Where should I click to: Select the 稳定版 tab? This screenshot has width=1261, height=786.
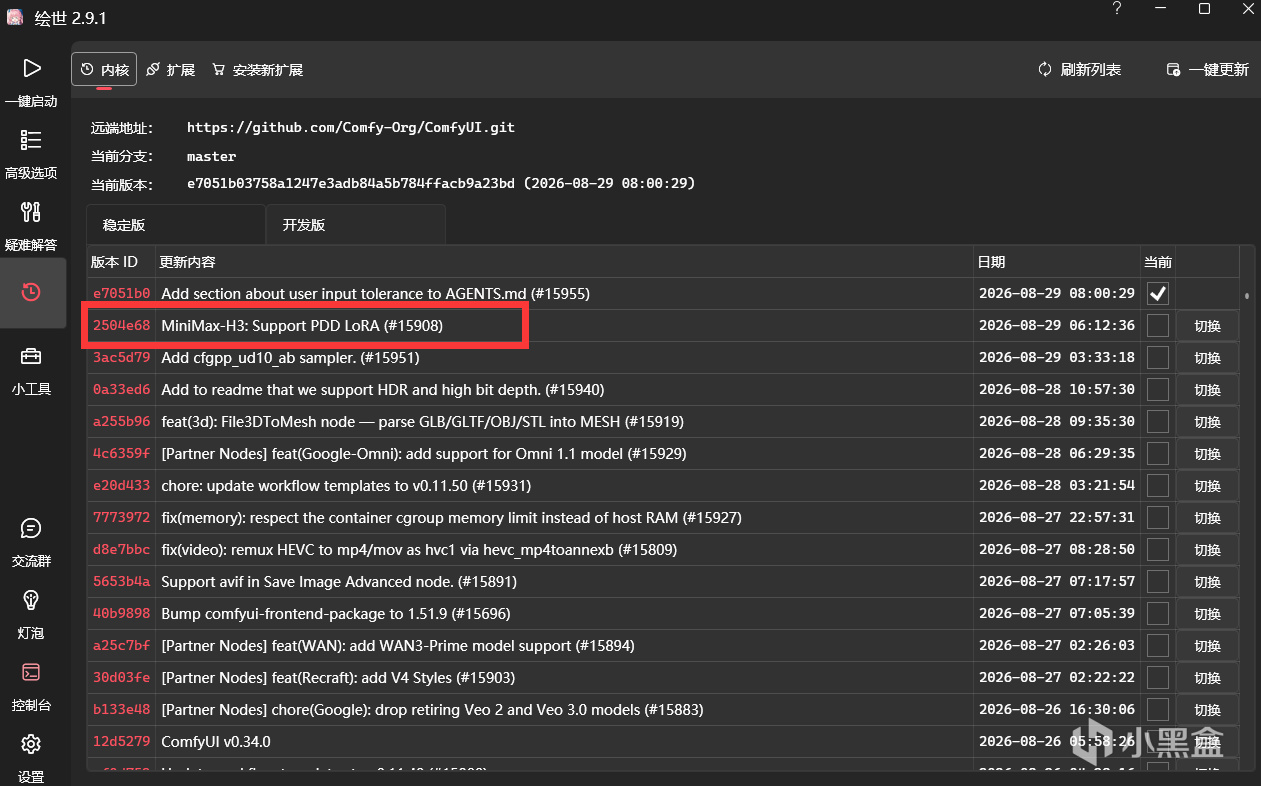[x=176, y=225]
